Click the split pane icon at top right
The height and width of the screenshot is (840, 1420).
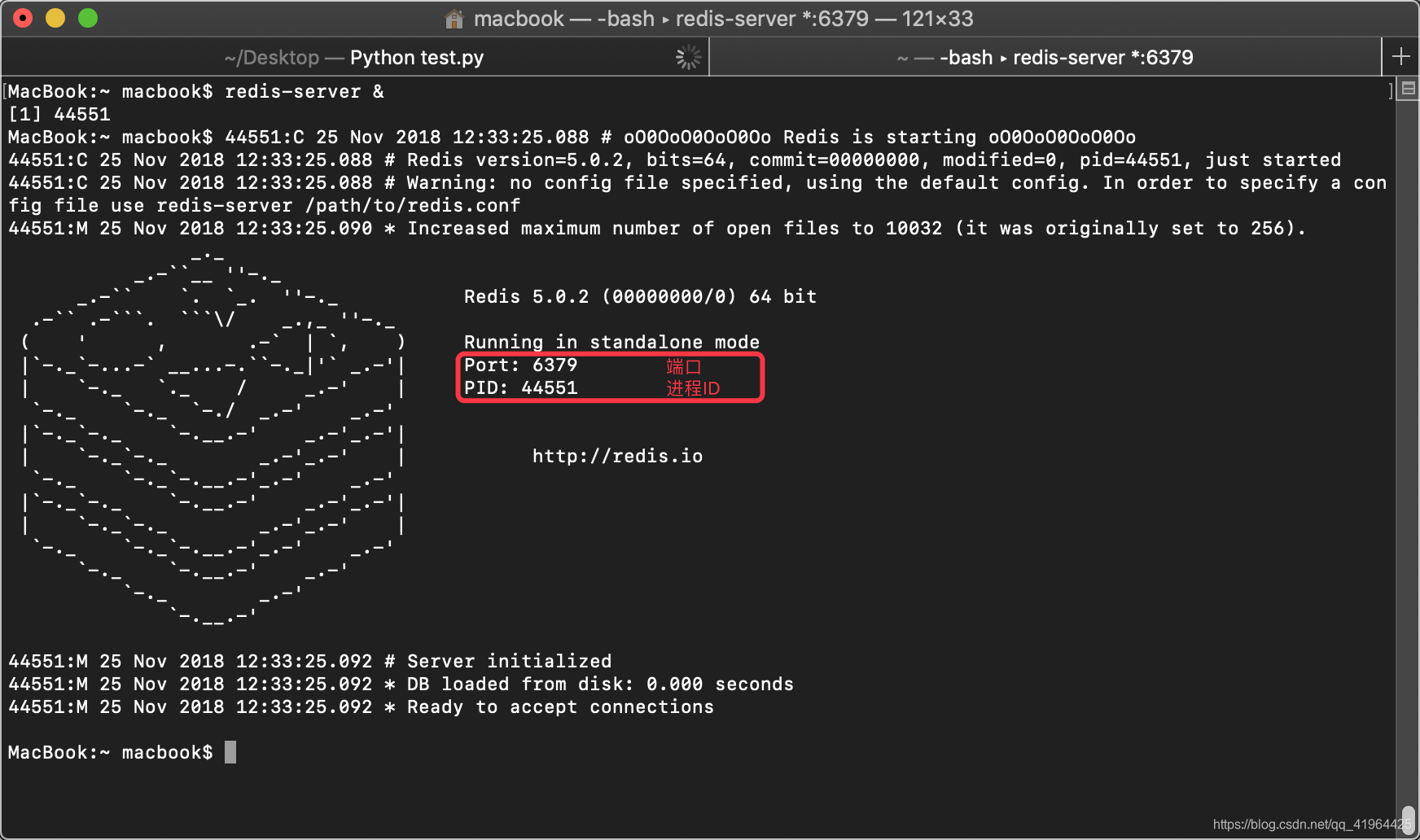pyautogui.click(x=1408, y=90)
